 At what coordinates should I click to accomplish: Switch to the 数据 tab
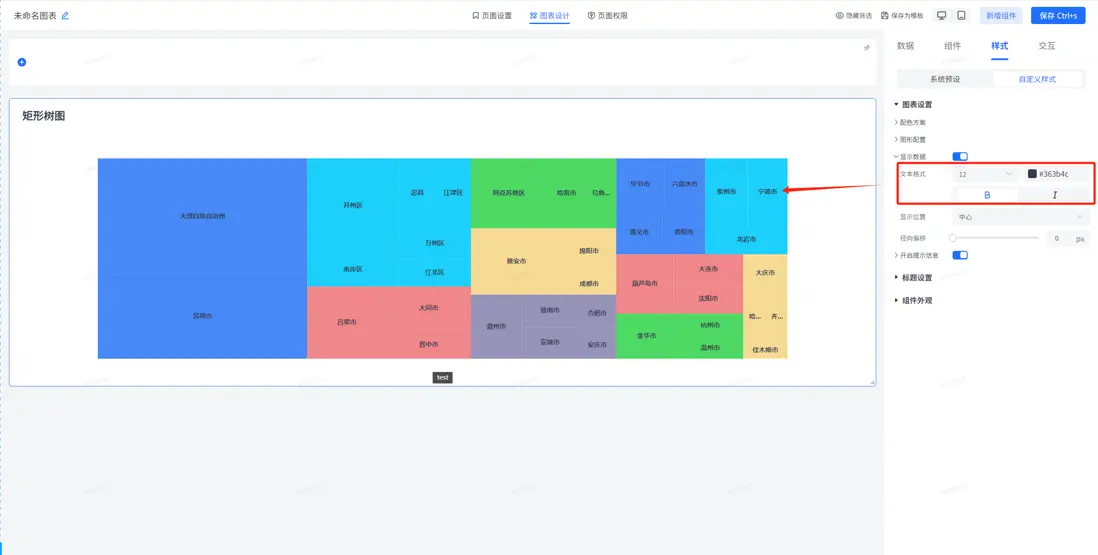pyautogui.click(x=905, y=46)
